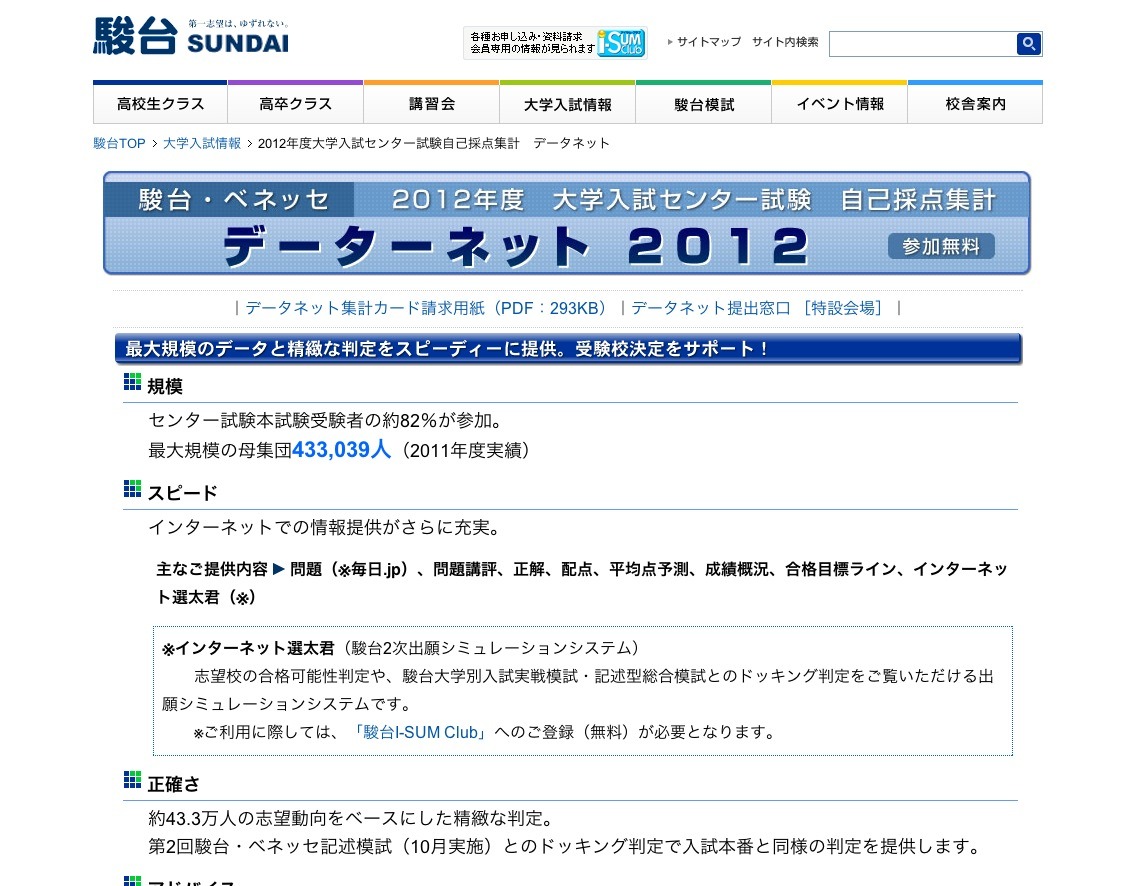Click the grid icon beside 正確さ heading
The height and width of the screenshot is (886, 1131).
pyautogui.click(x=132, y=780)
